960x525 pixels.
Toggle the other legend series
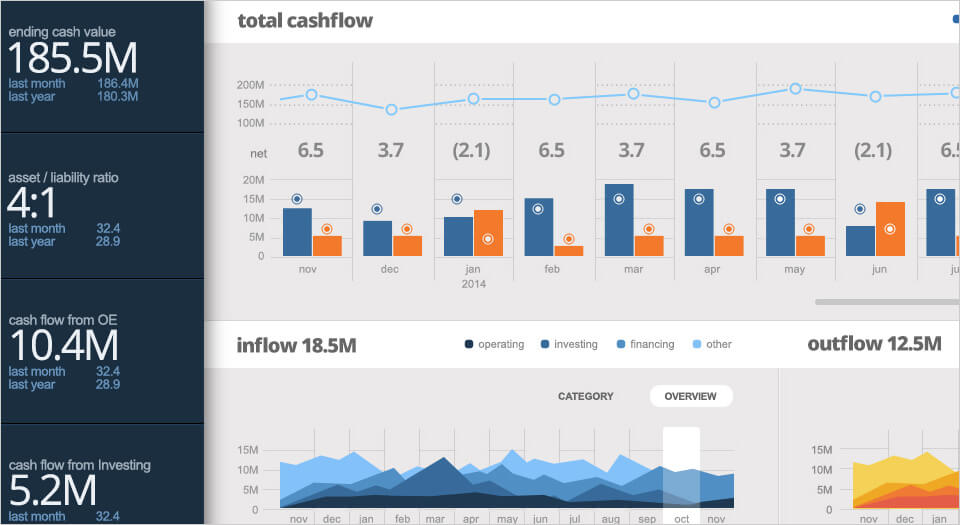(x=710, y=344)
